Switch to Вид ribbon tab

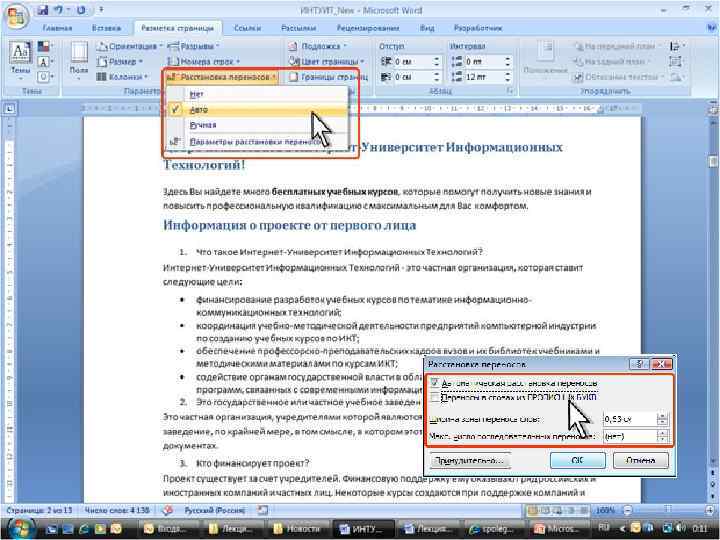coord(427,28)
